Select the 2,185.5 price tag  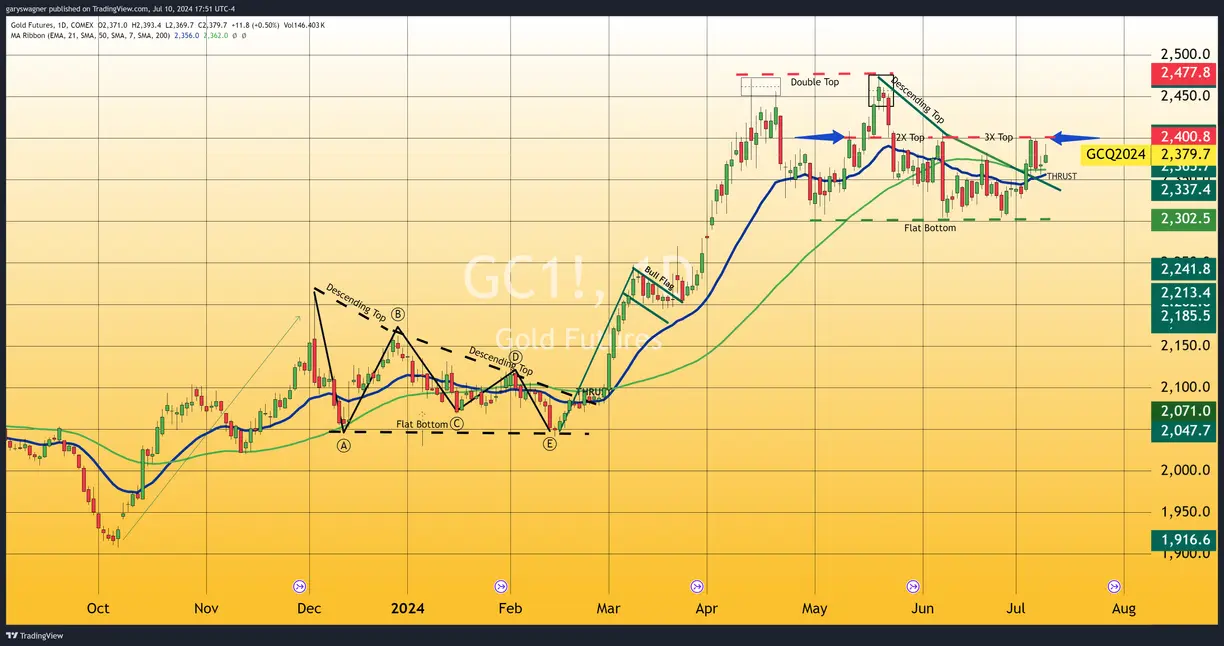coord(1186,315)
